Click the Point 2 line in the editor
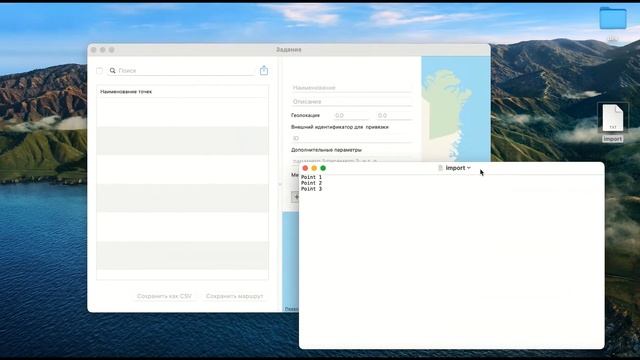The image size is (640, 360). click(311, 183)
